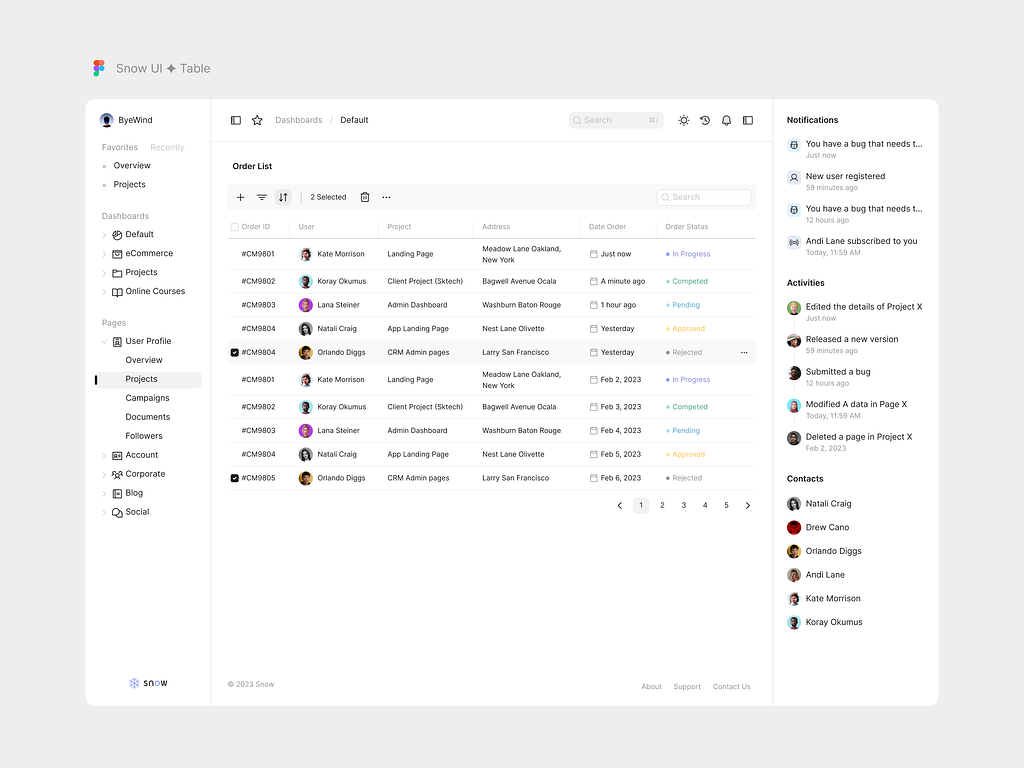Click Dashboards in the breadcrumb
Screen dimensions: 1024x768
[299, 120]
